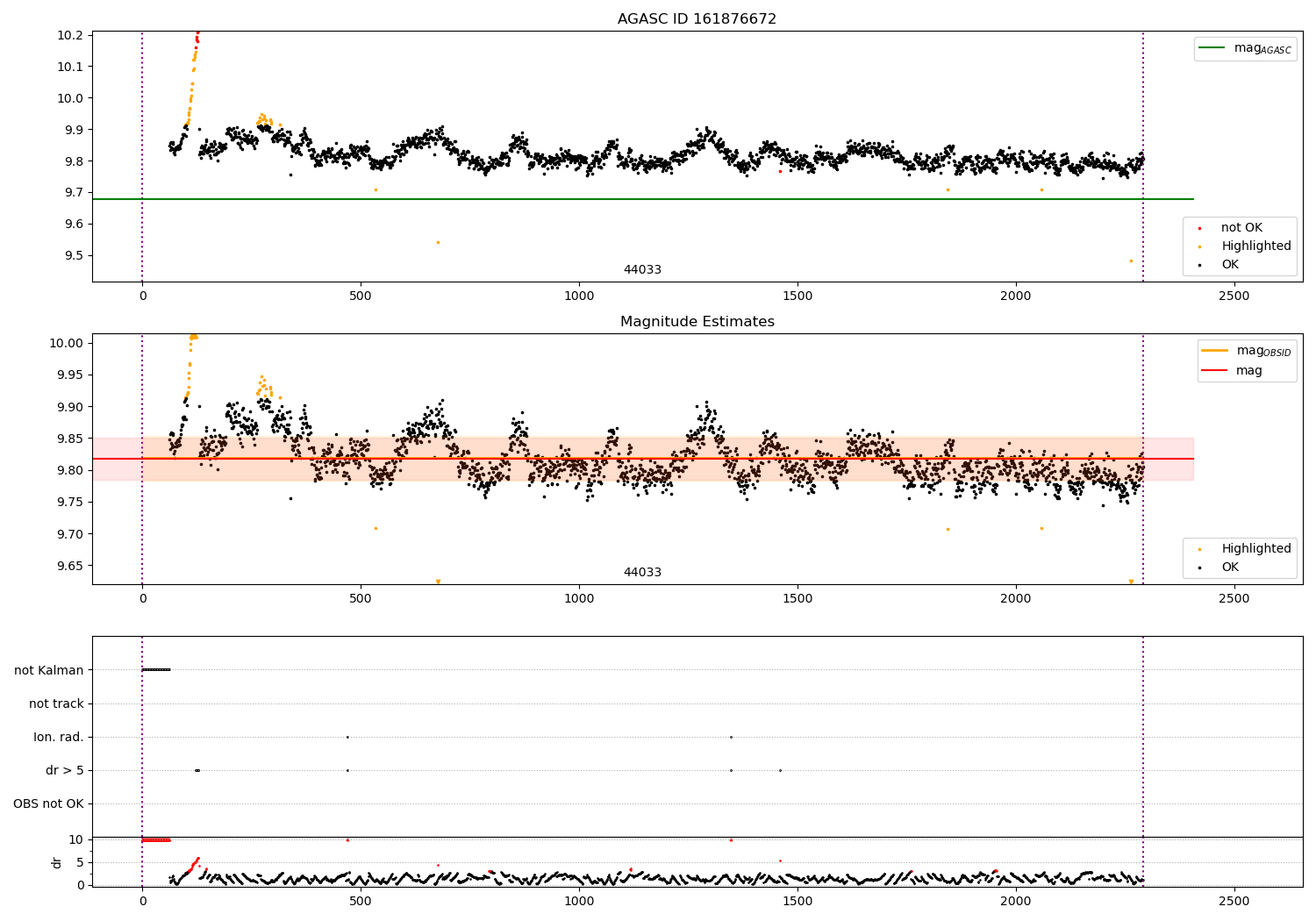Click the 1000 x-tick under Magnitude Estimates plot

click(579, 599)
